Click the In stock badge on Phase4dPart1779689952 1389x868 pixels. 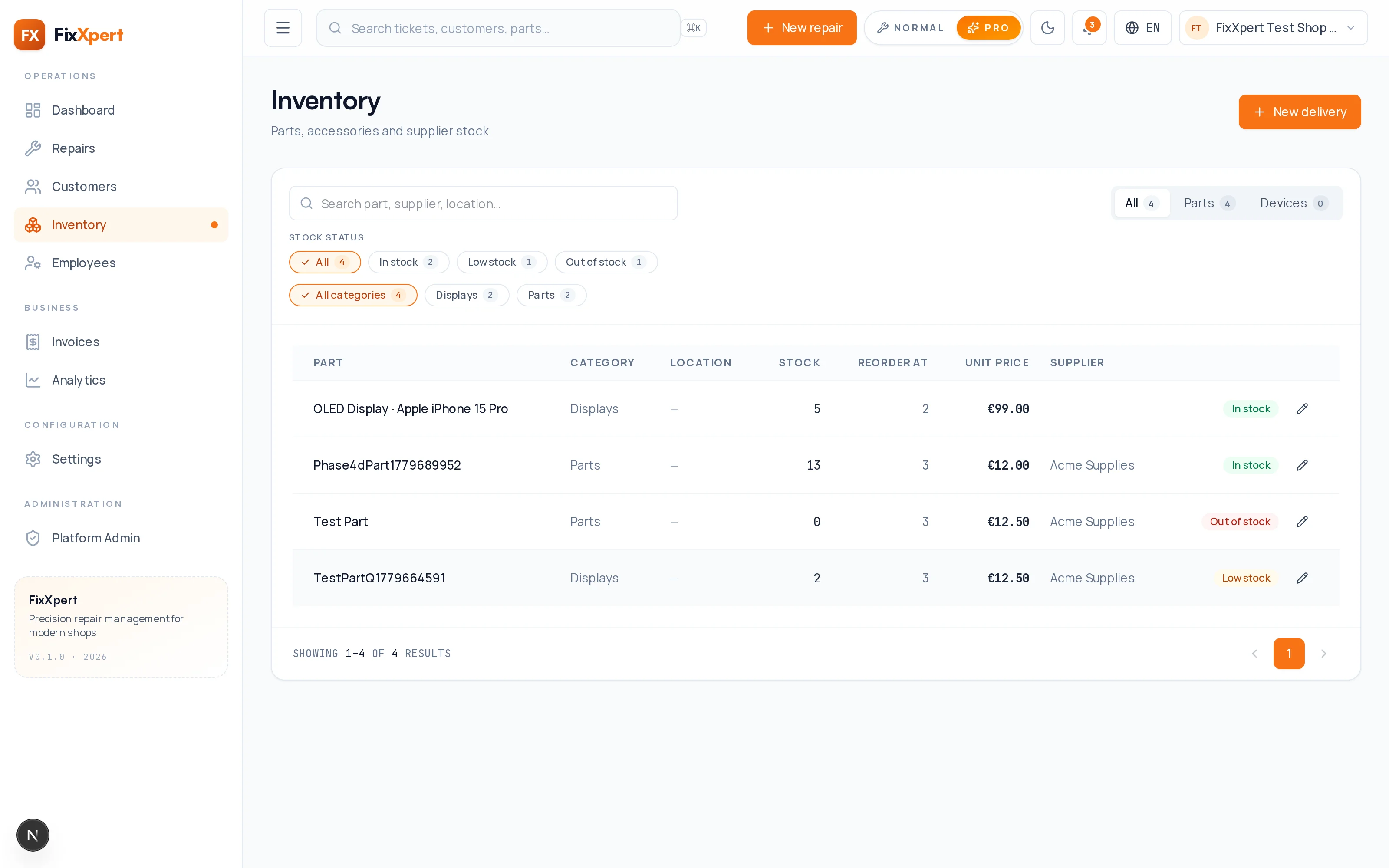point(1251,465)
